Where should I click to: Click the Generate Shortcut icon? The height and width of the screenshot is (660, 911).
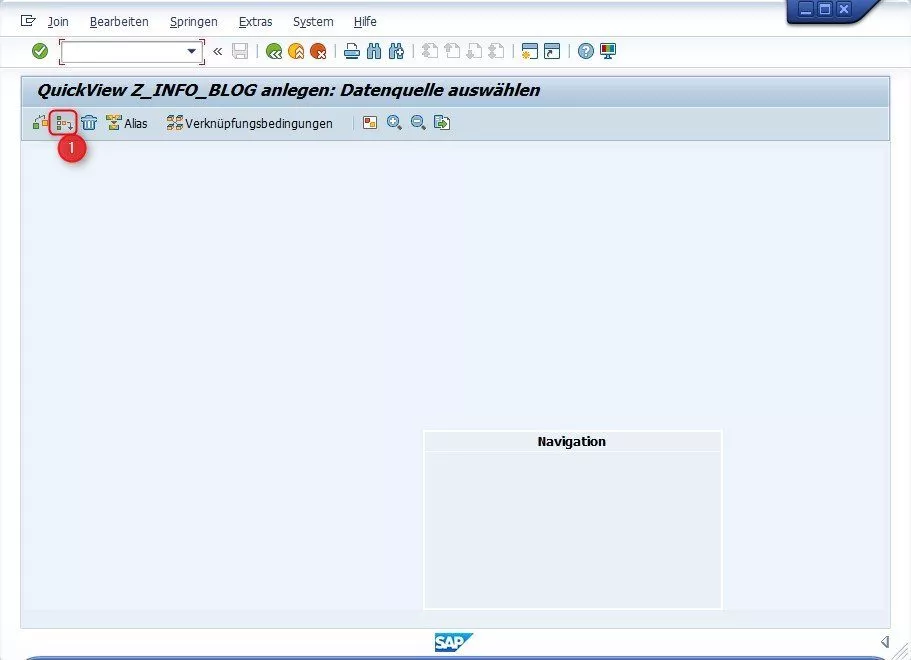[552, 51]
